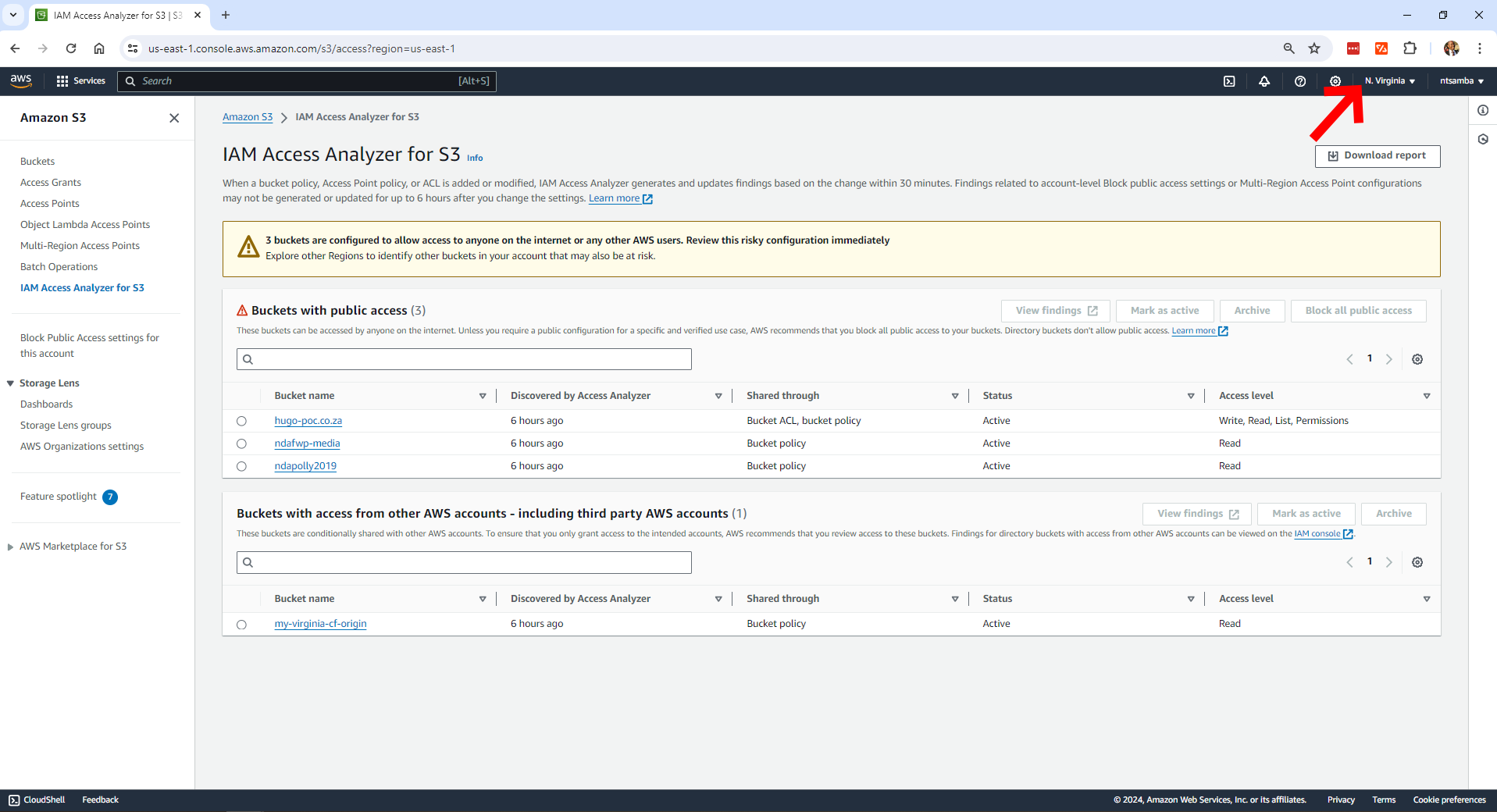Open the AWS support help icon
The image size is (1497, 812).
tap(1300, 81)
